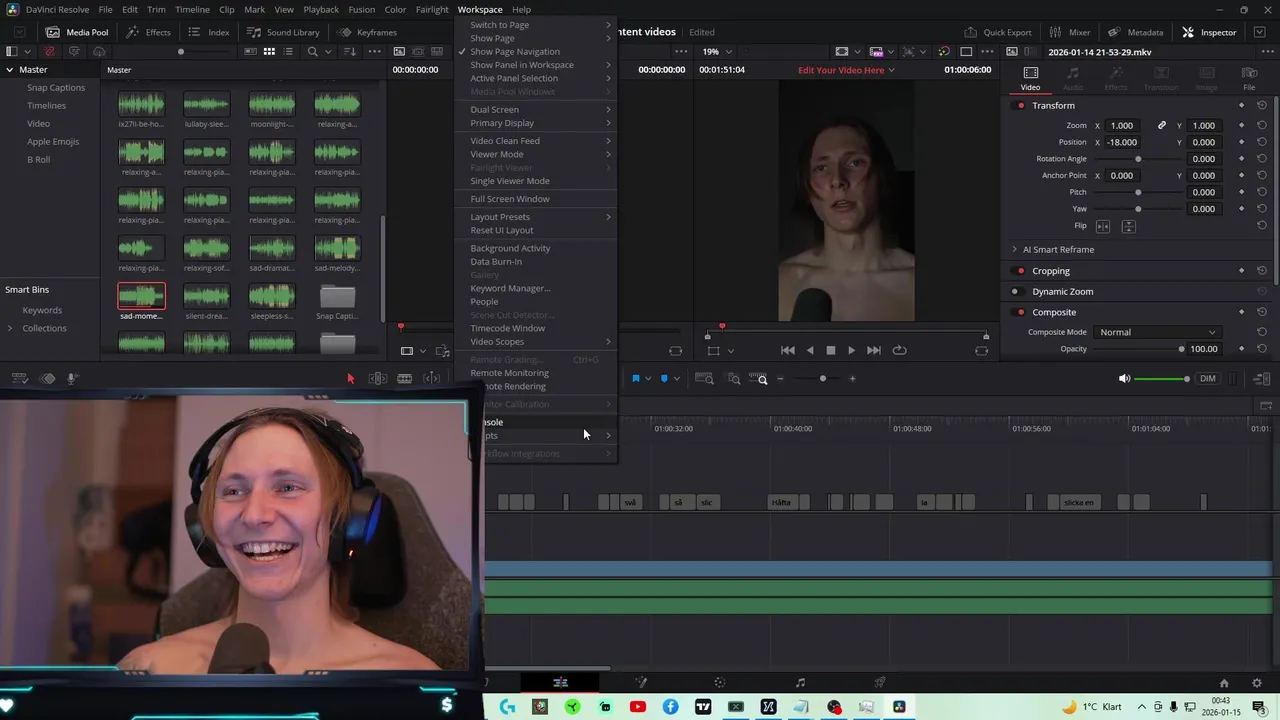Select the Apple Emojis bin

53,142
